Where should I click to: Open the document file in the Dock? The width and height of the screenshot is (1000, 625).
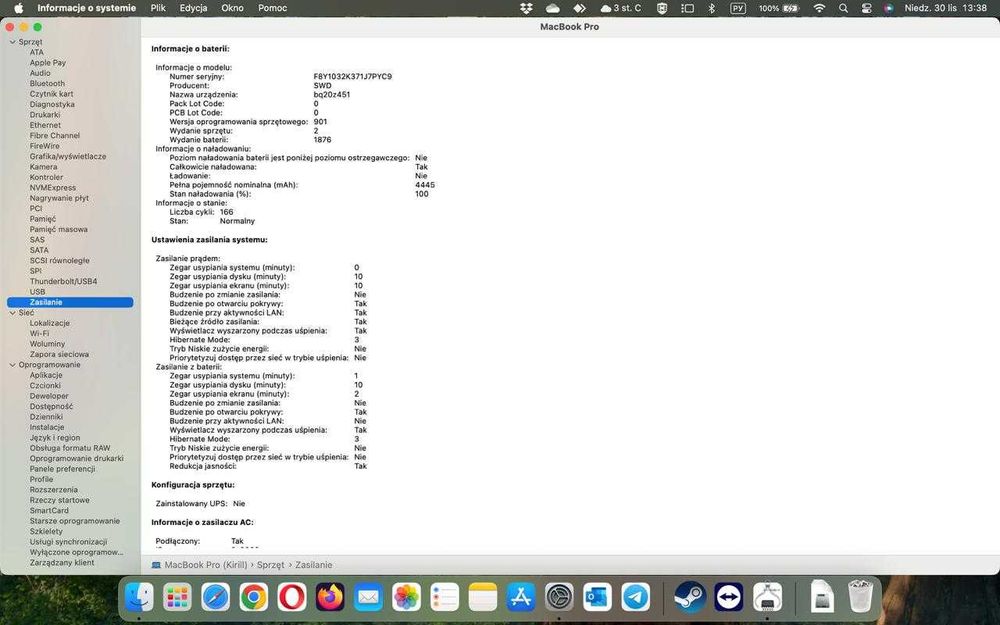pos(822,597)
